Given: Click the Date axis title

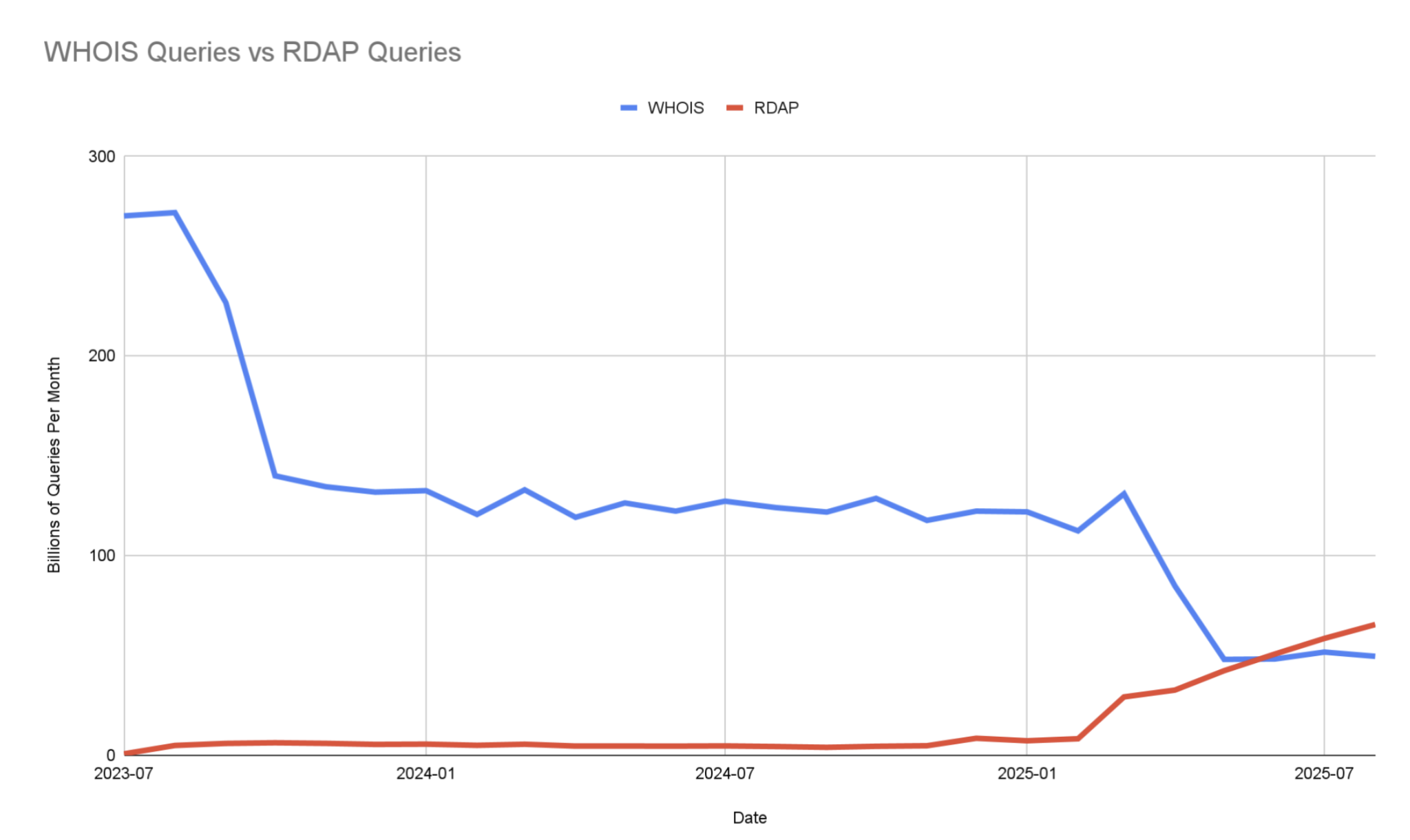Looking at the screenshot, I should pyautogui.click(x=749, y=817).
